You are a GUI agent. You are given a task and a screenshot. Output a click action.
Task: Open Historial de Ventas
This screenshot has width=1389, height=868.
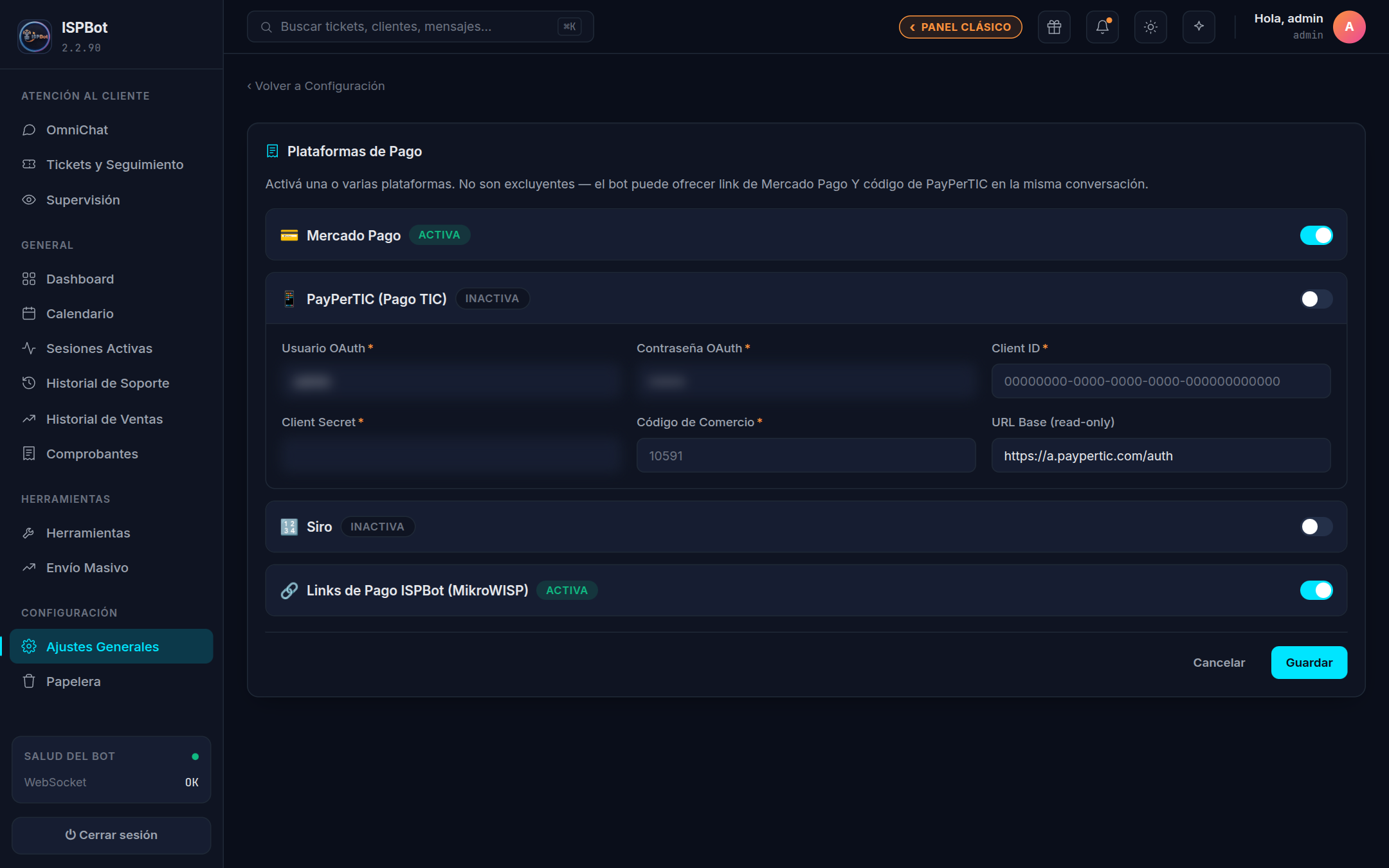point(111,419)
